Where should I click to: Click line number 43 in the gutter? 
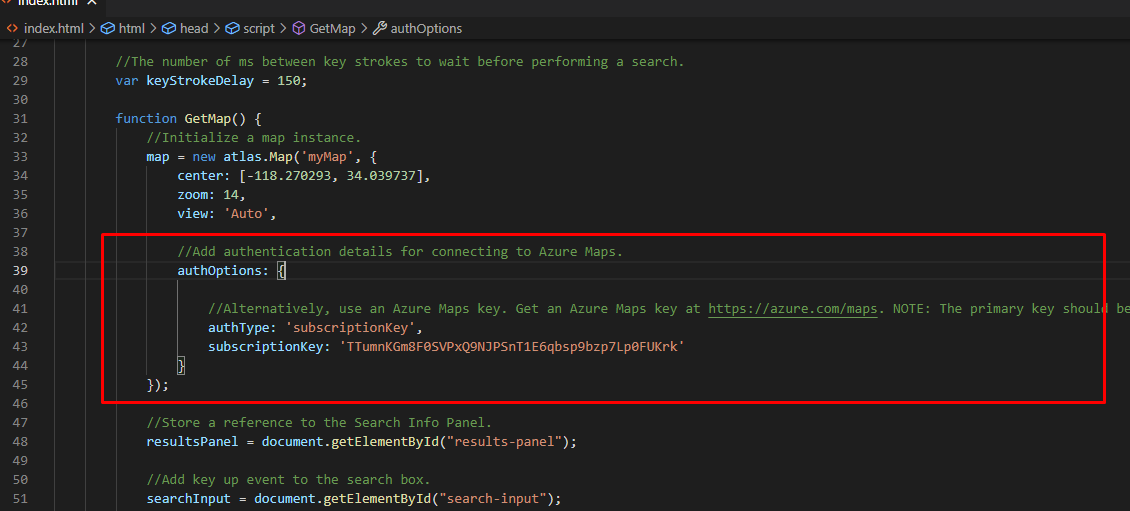(20, 347)
